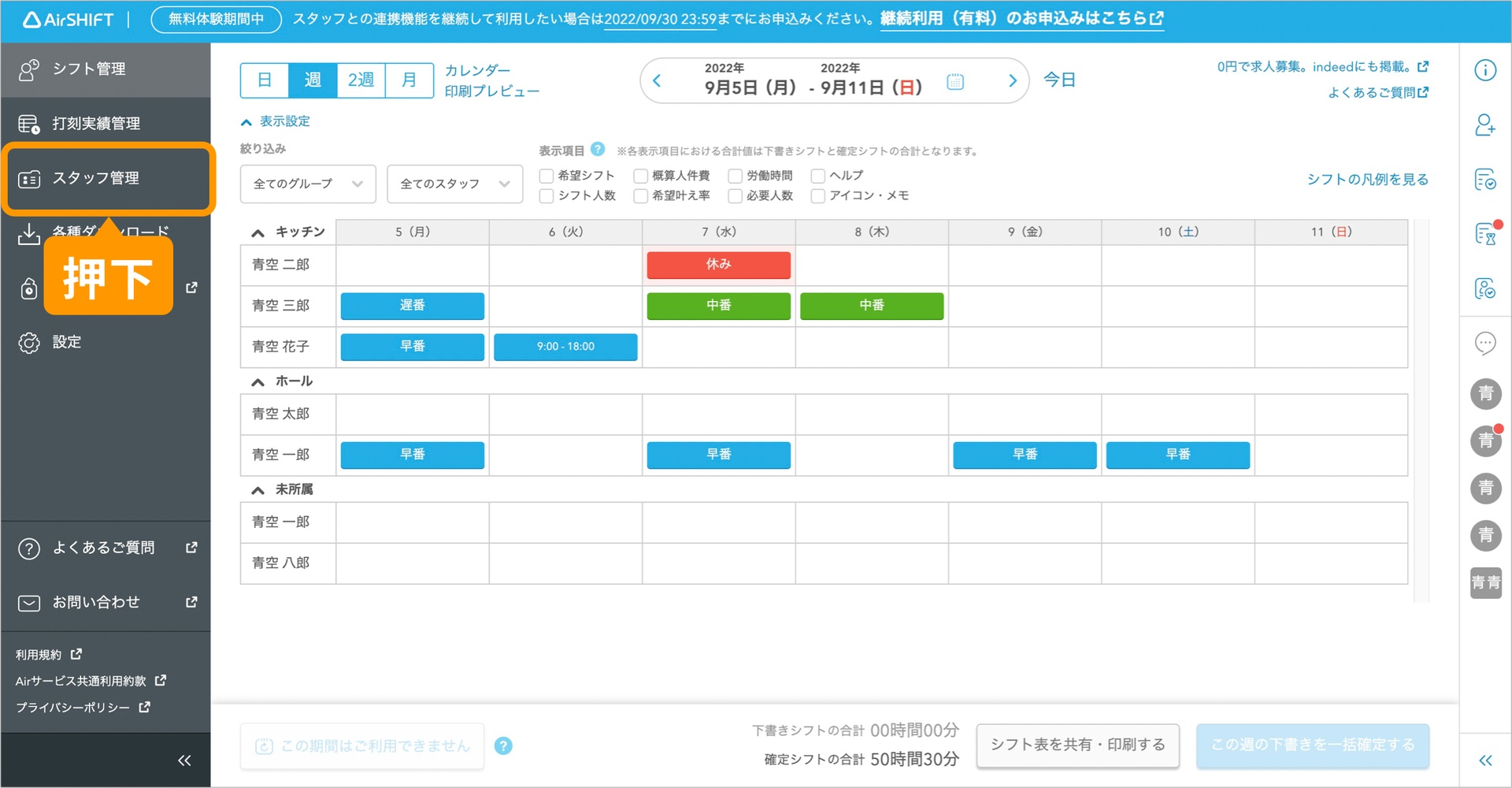Select the 9:00 - 18:00 shift cell
1512x788 pixels.
[x=565, y=347]
